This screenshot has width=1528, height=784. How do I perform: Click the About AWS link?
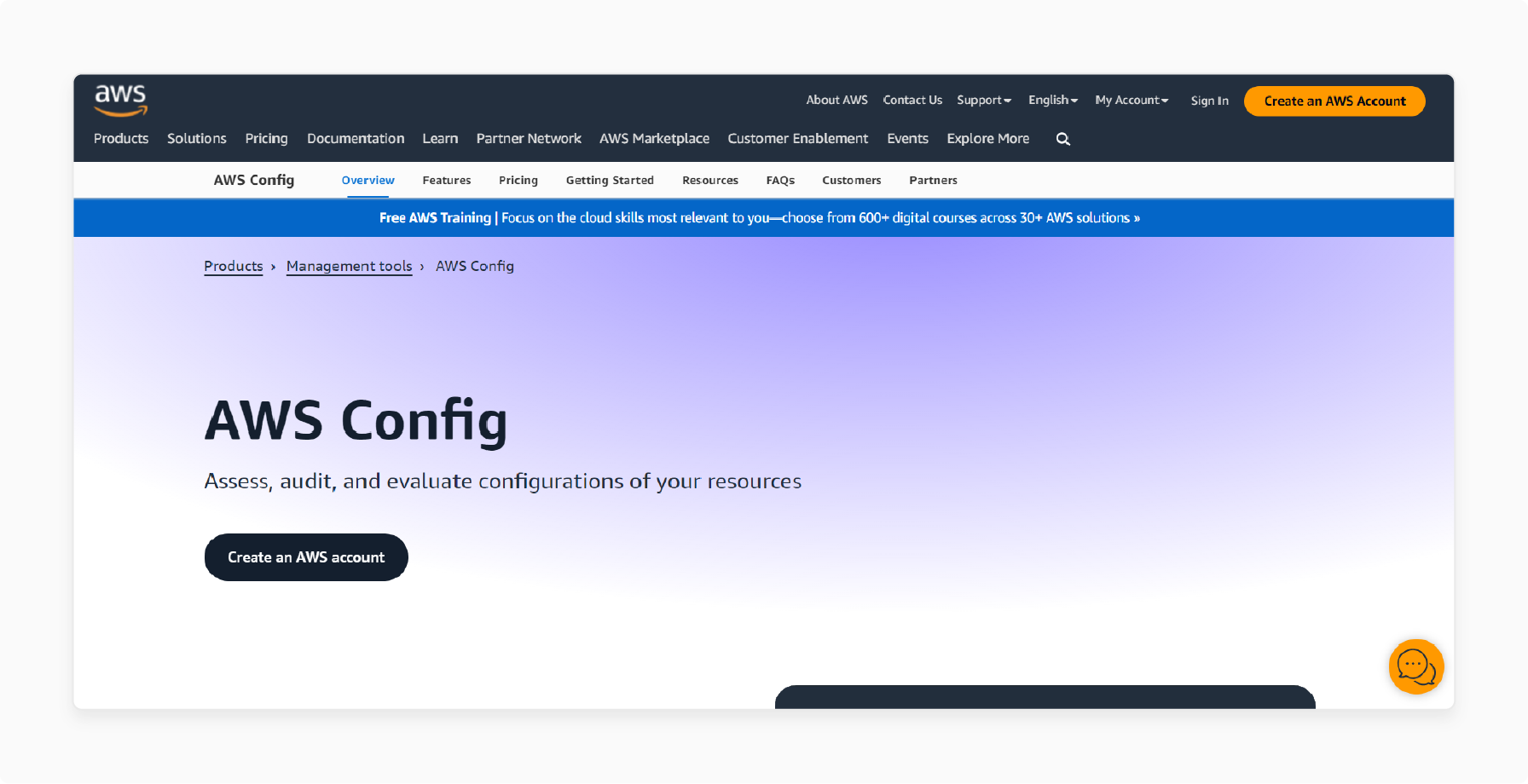pos(836,101)
